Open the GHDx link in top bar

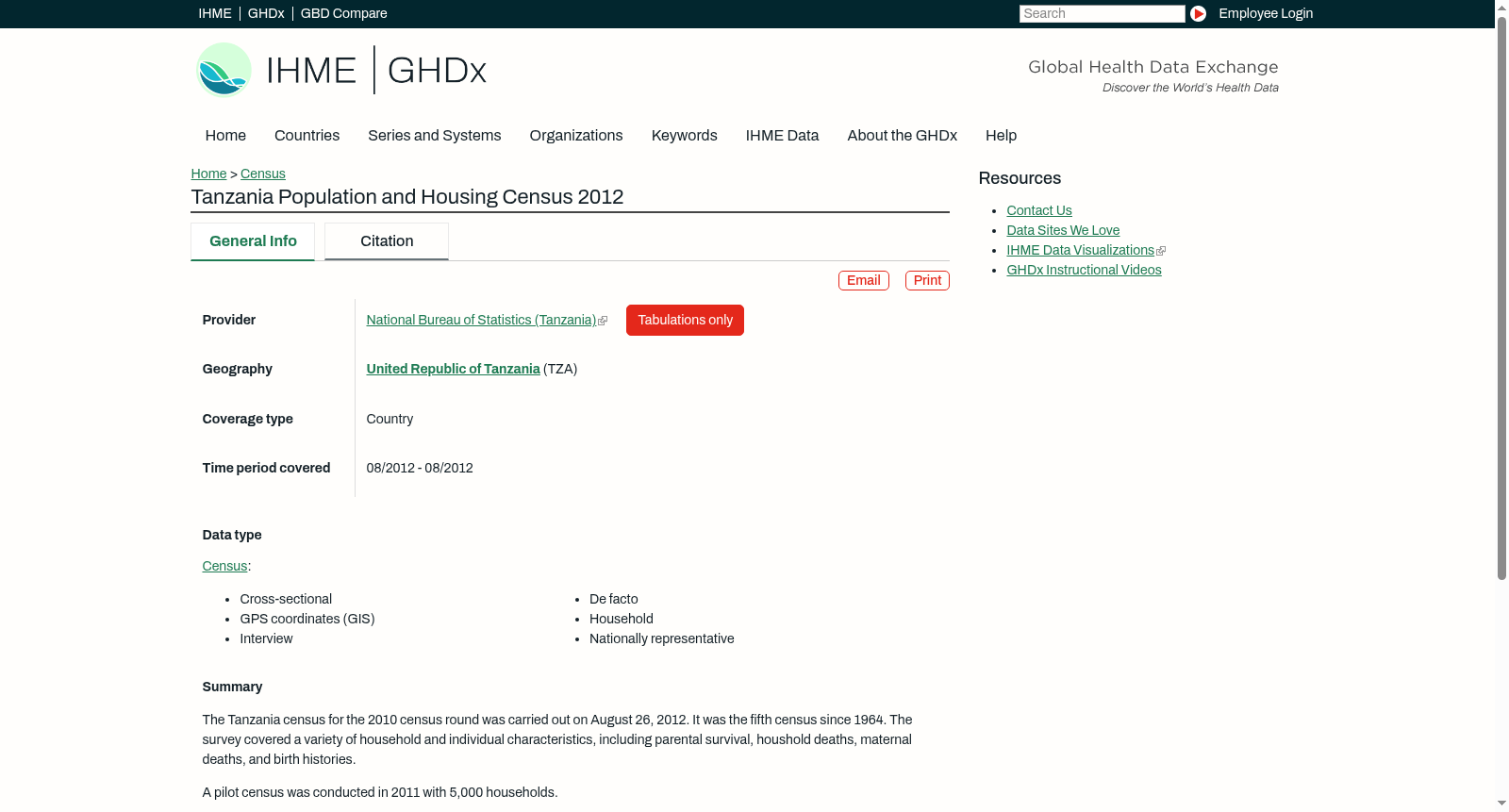tap(266, 13)
